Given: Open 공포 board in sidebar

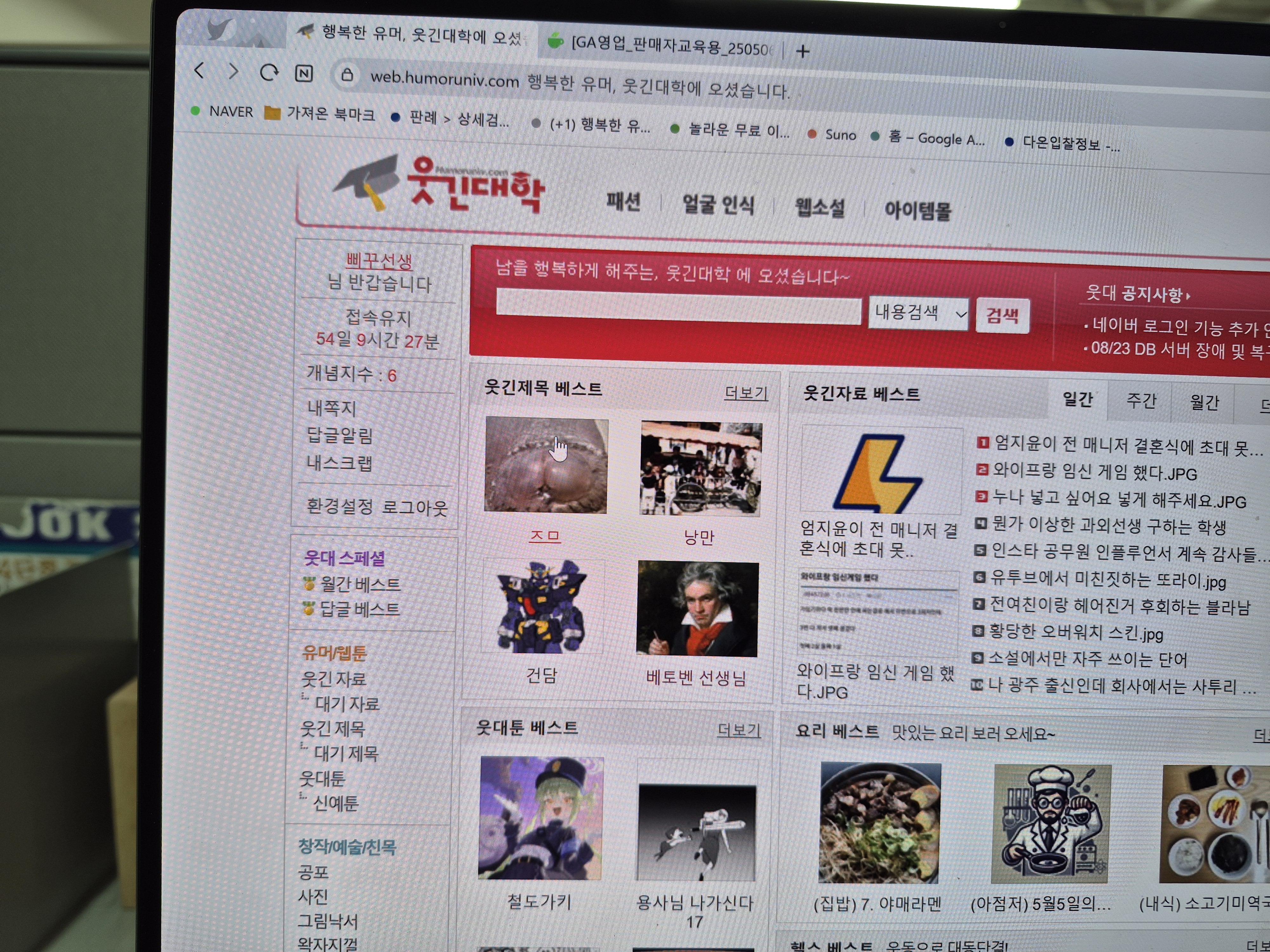Looking at the screenshot, I should tap(313, 872).
